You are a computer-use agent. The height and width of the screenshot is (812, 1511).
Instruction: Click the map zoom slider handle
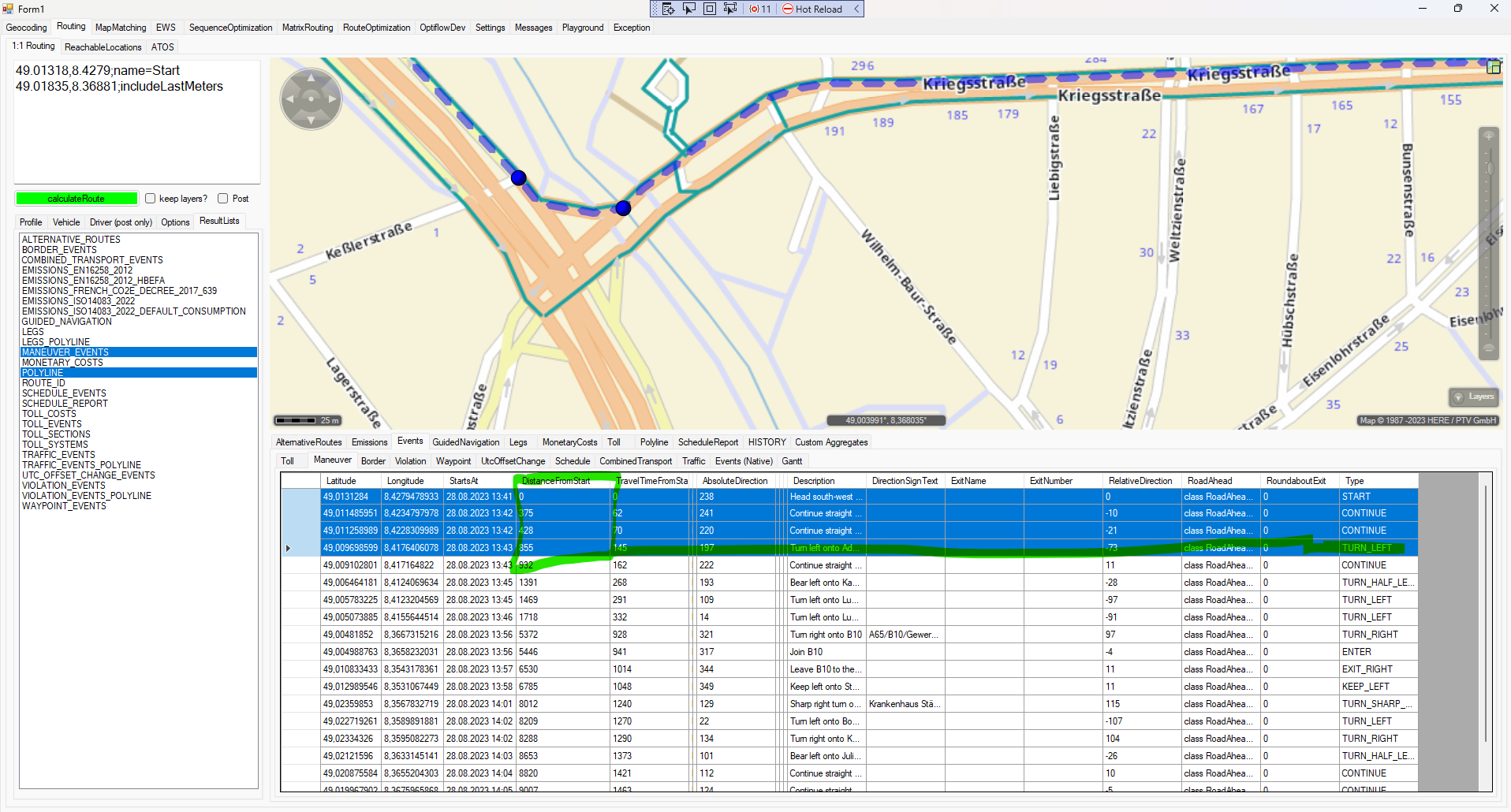[1489, 168]
